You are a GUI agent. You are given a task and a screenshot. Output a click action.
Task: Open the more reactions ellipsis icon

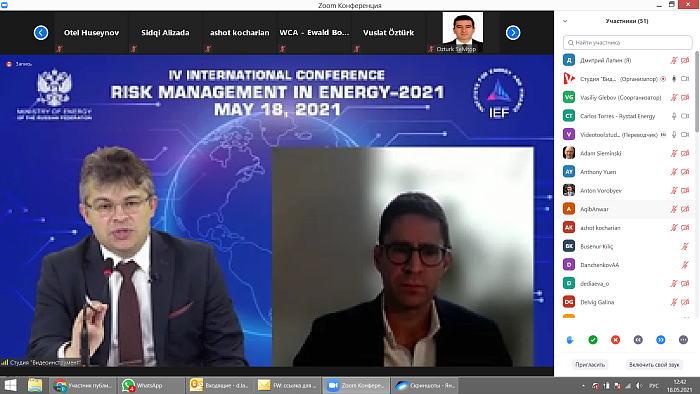click(x=683, y=340)
